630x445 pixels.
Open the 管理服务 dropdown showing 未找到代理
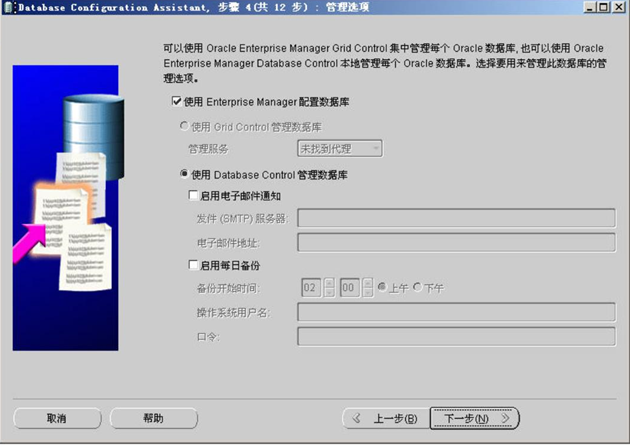tap(340, 149)
